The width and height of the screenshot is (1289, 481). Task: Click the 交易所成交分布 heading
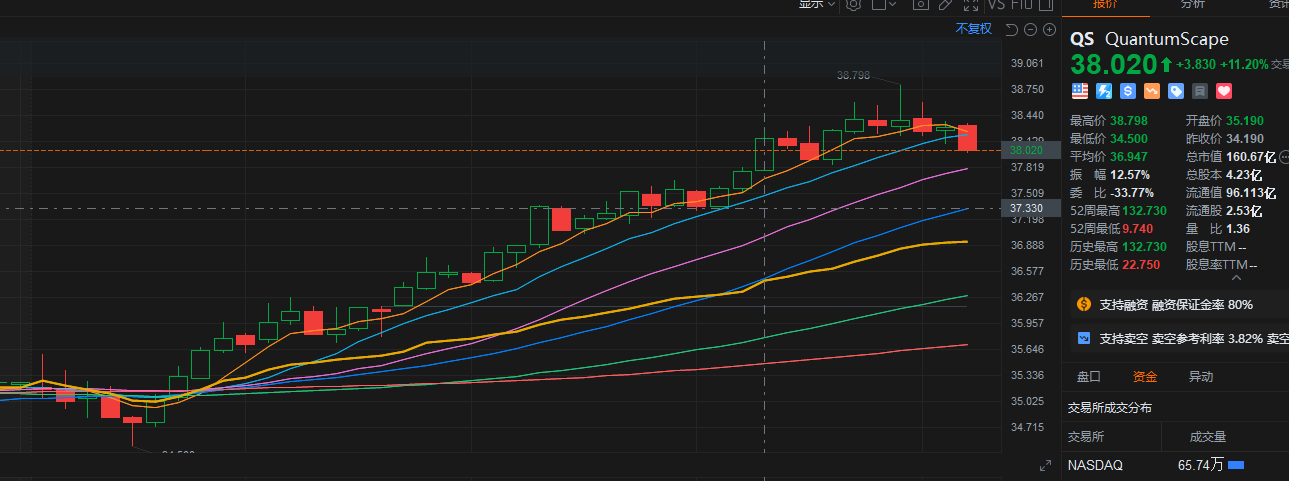click(1109, 407)
